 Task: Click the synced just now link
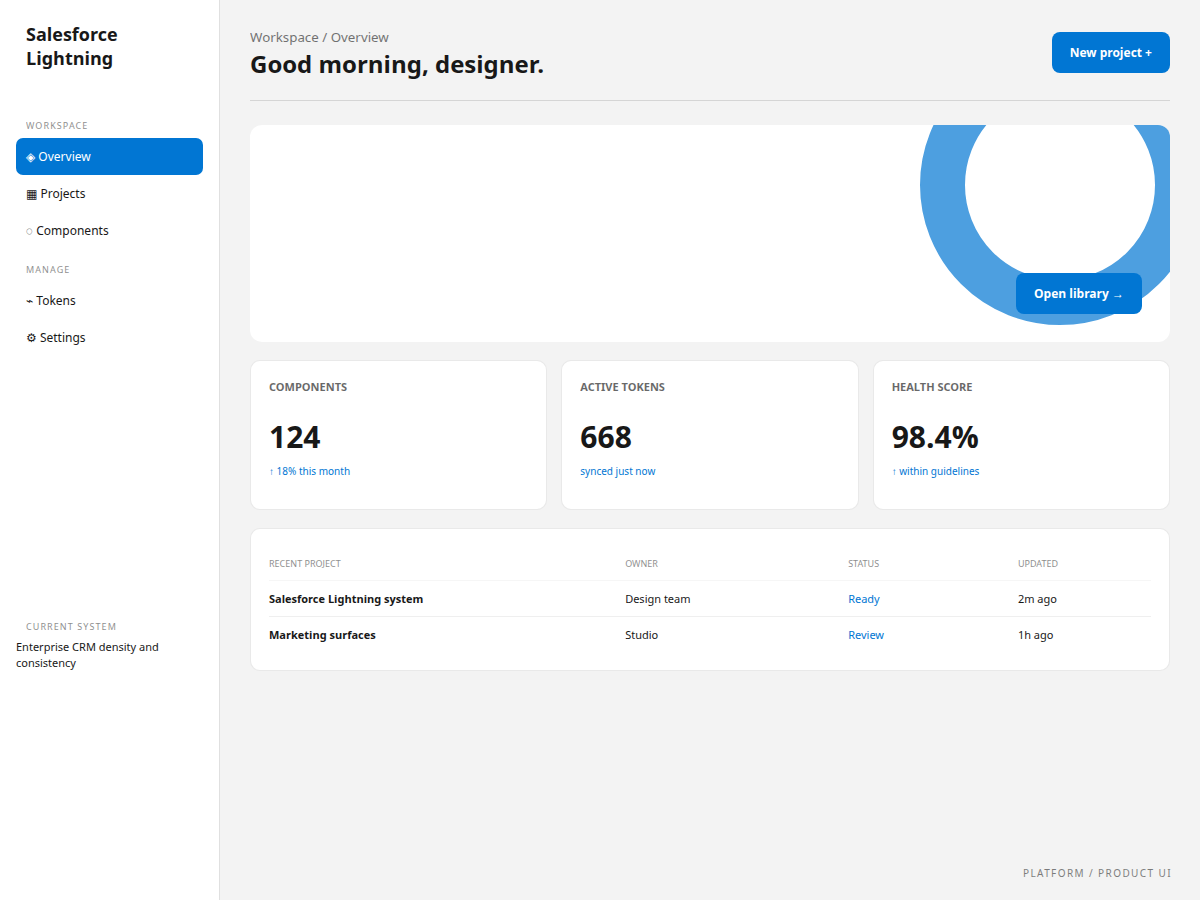[618, 472]
